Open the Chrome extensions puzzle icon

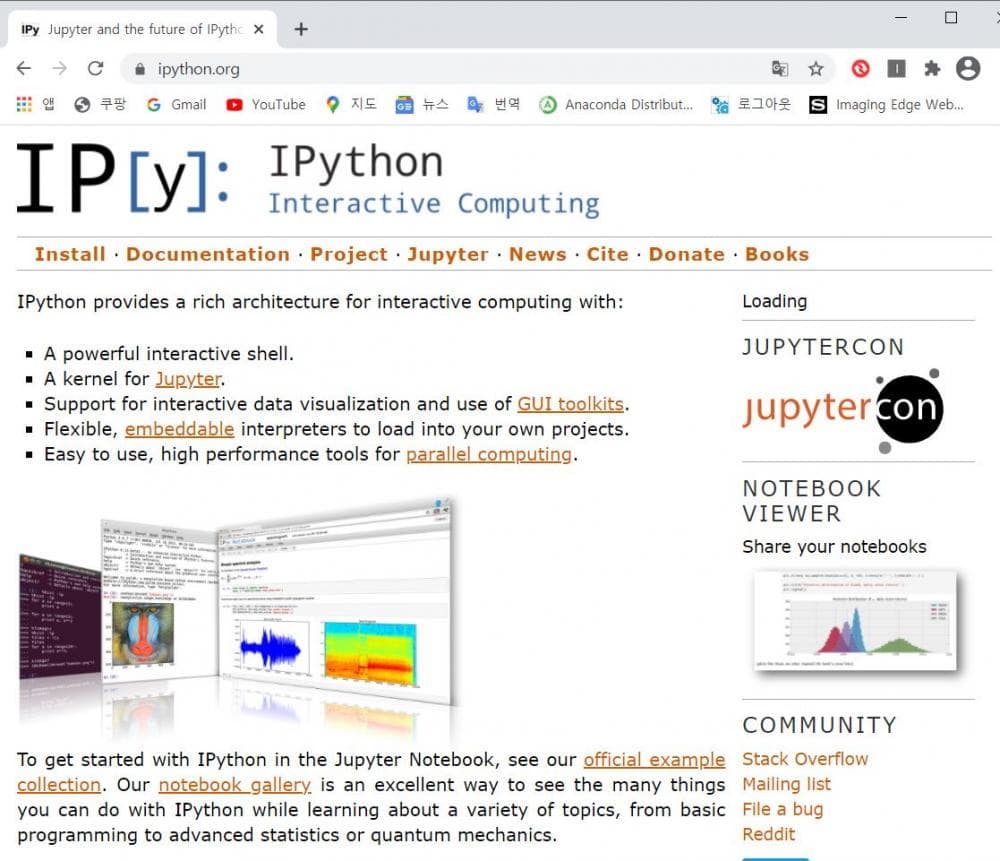[x=932, y=69]
